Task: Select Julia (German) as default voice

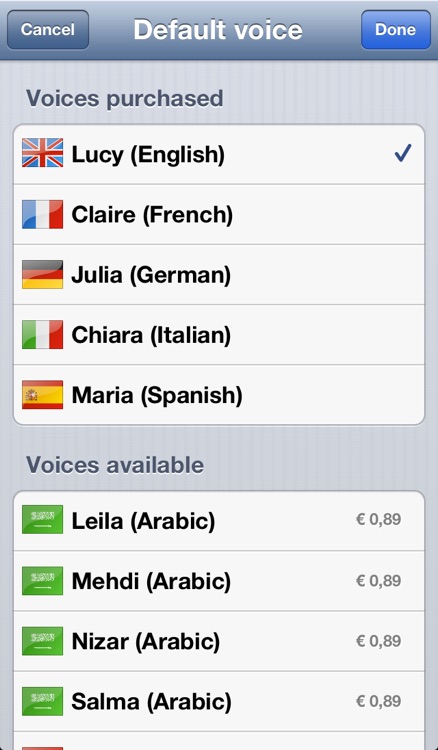Action: point(219,275)
